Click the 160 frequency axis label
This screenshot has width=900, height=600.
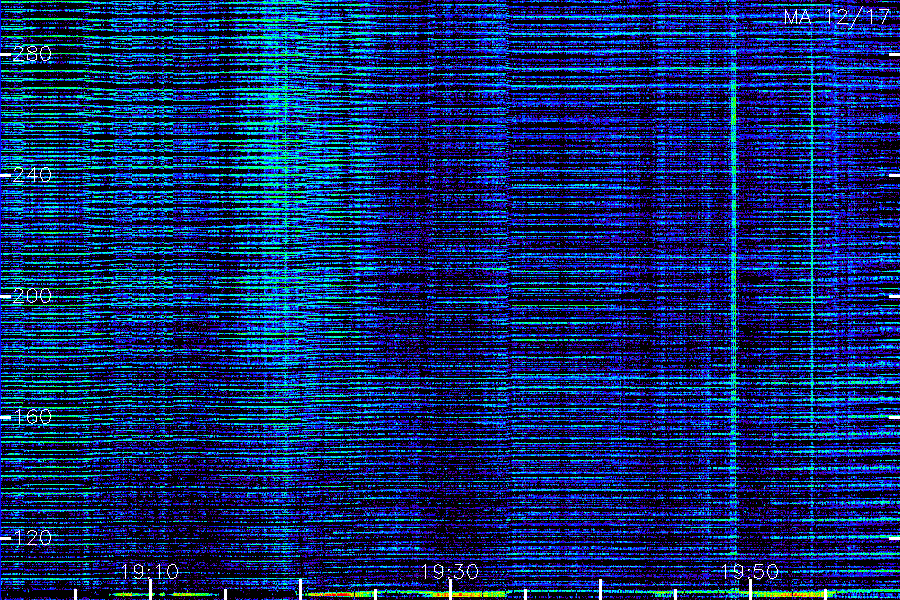32,417
